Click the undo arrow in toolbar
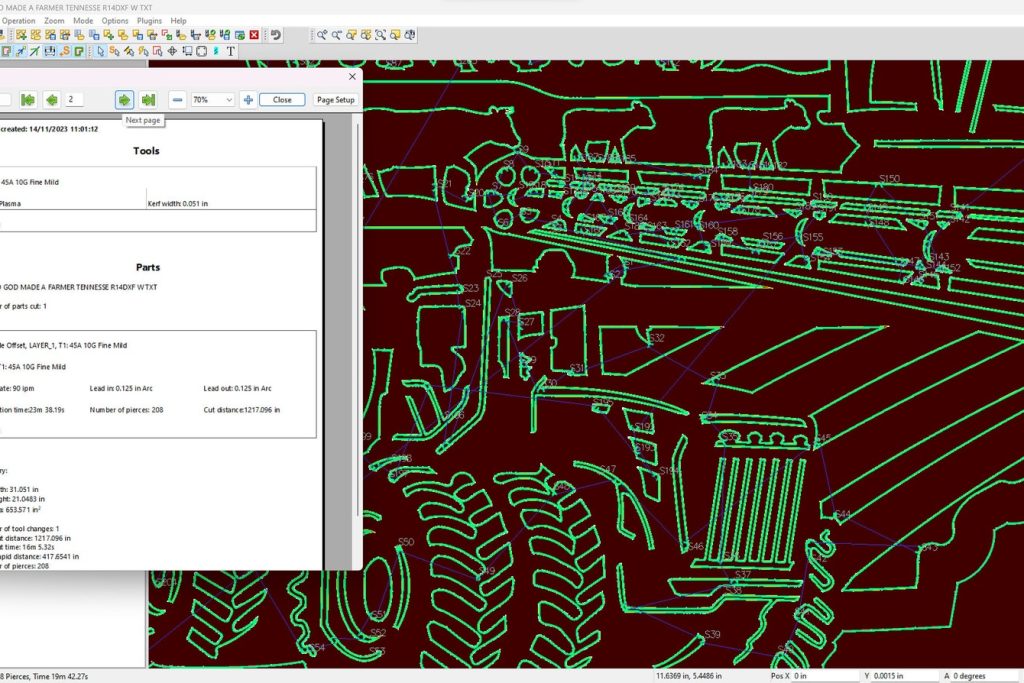This screenshot has width=1024, height=683. tap(275, 35)
